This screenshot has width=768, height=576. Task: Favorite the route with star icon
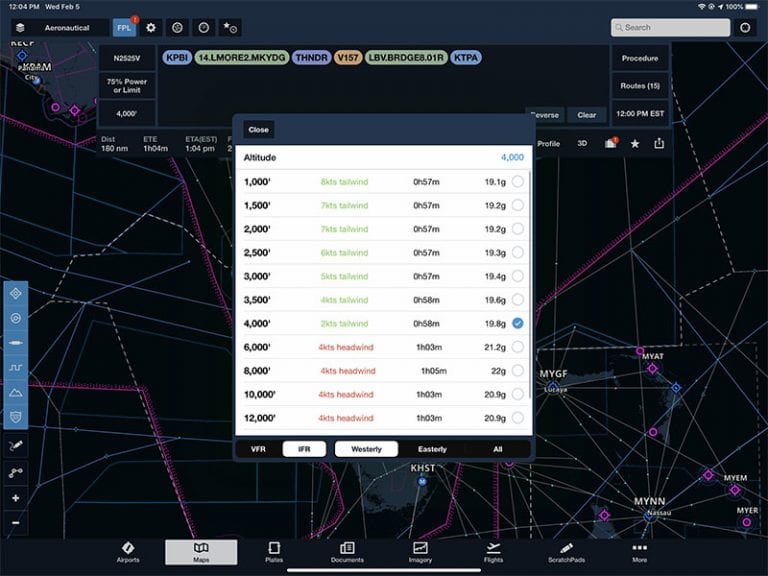click(x=635, y=144)
